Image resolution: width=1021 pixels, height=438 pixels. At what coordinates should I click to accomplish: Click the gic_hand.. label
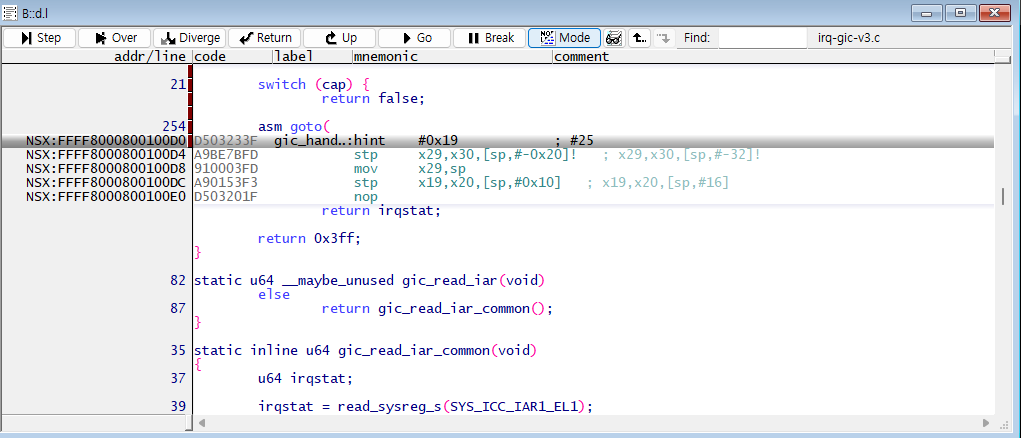[313, 141]
